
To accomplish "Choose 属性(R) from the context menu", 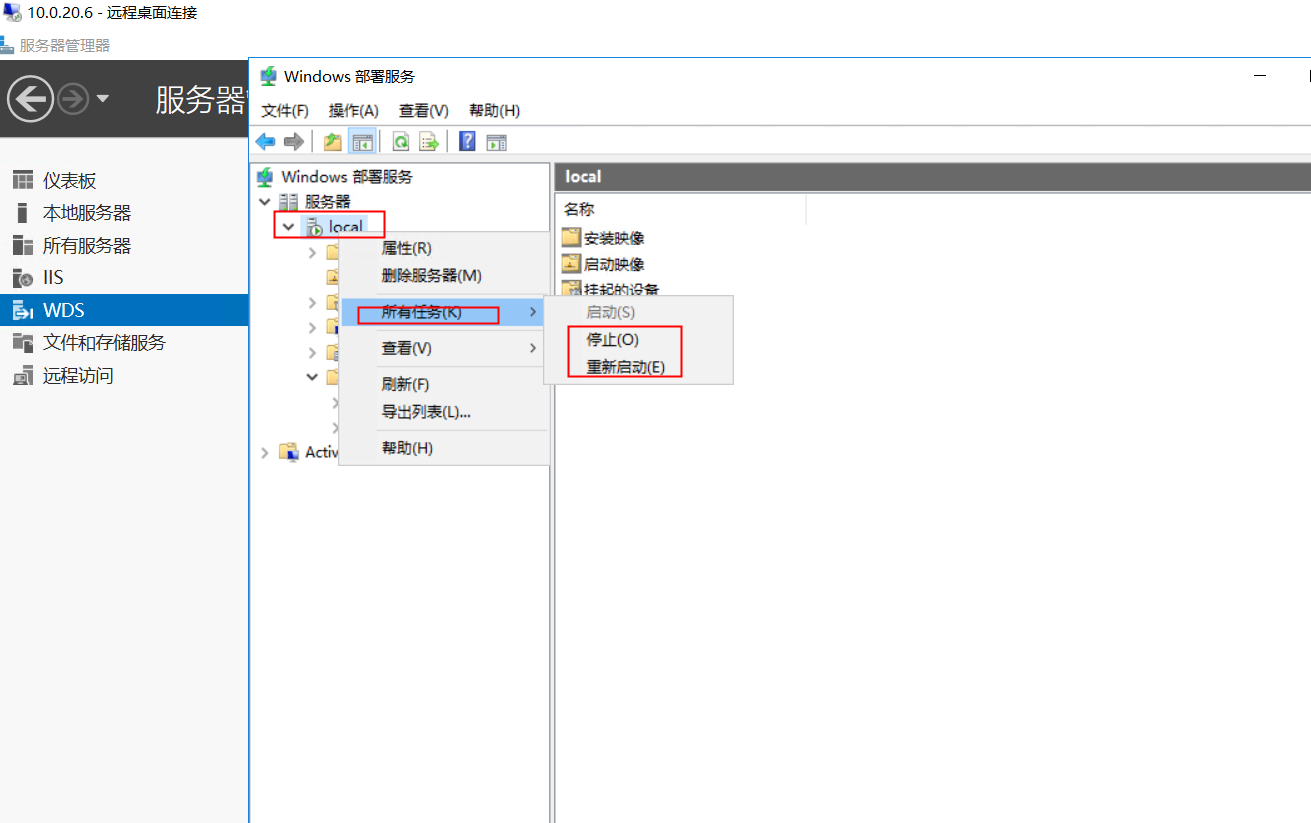I will tap(444, 248).
